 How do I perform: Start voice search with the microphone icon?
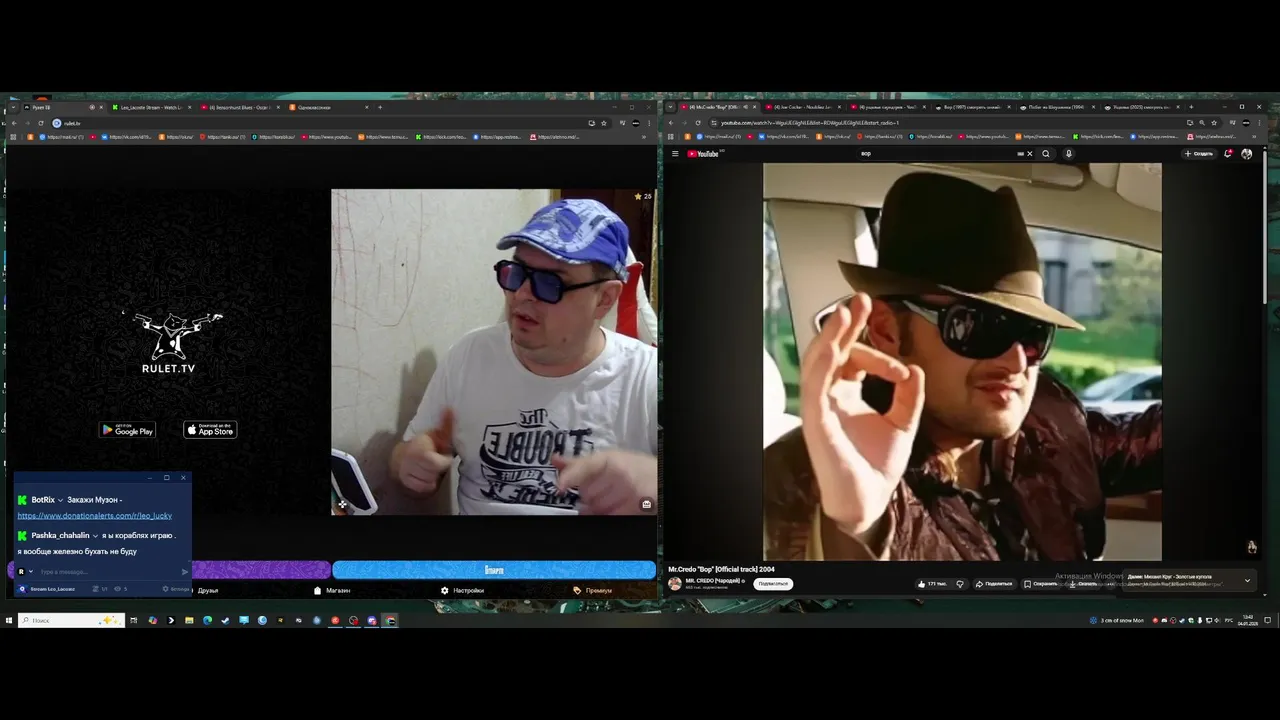(x=1068, y=154)
